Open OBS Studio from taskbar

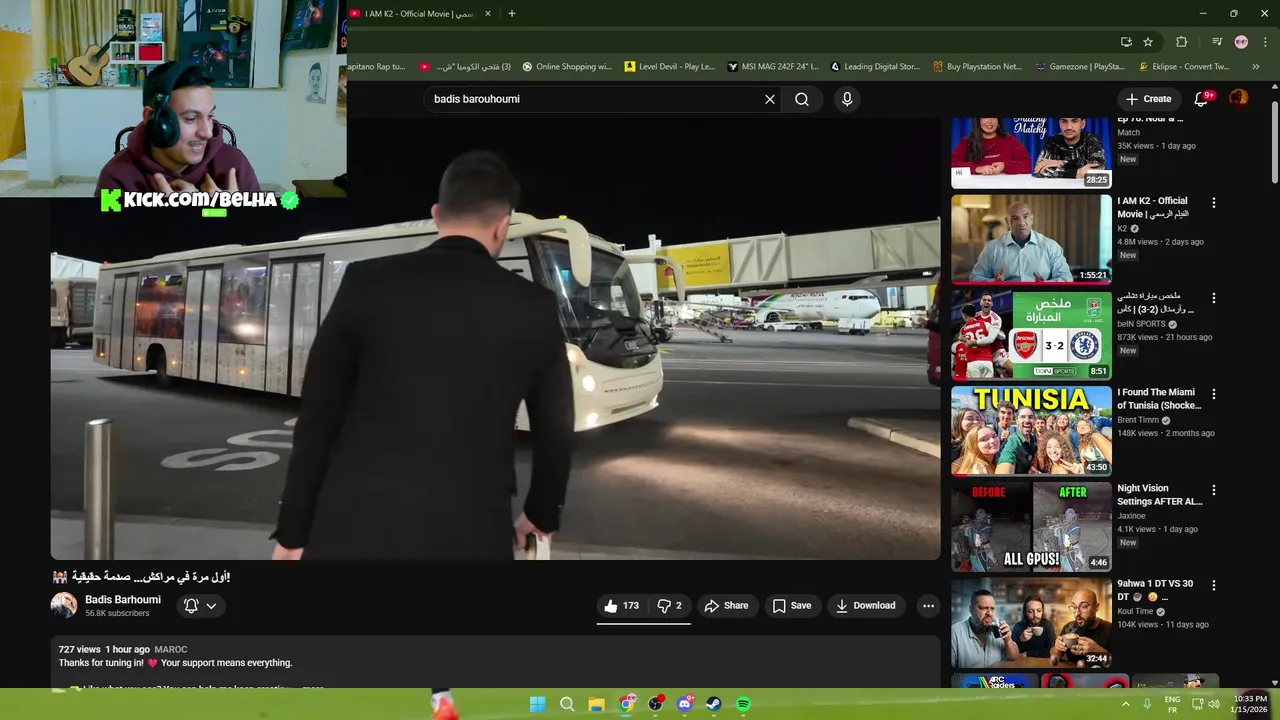(655, 704)
